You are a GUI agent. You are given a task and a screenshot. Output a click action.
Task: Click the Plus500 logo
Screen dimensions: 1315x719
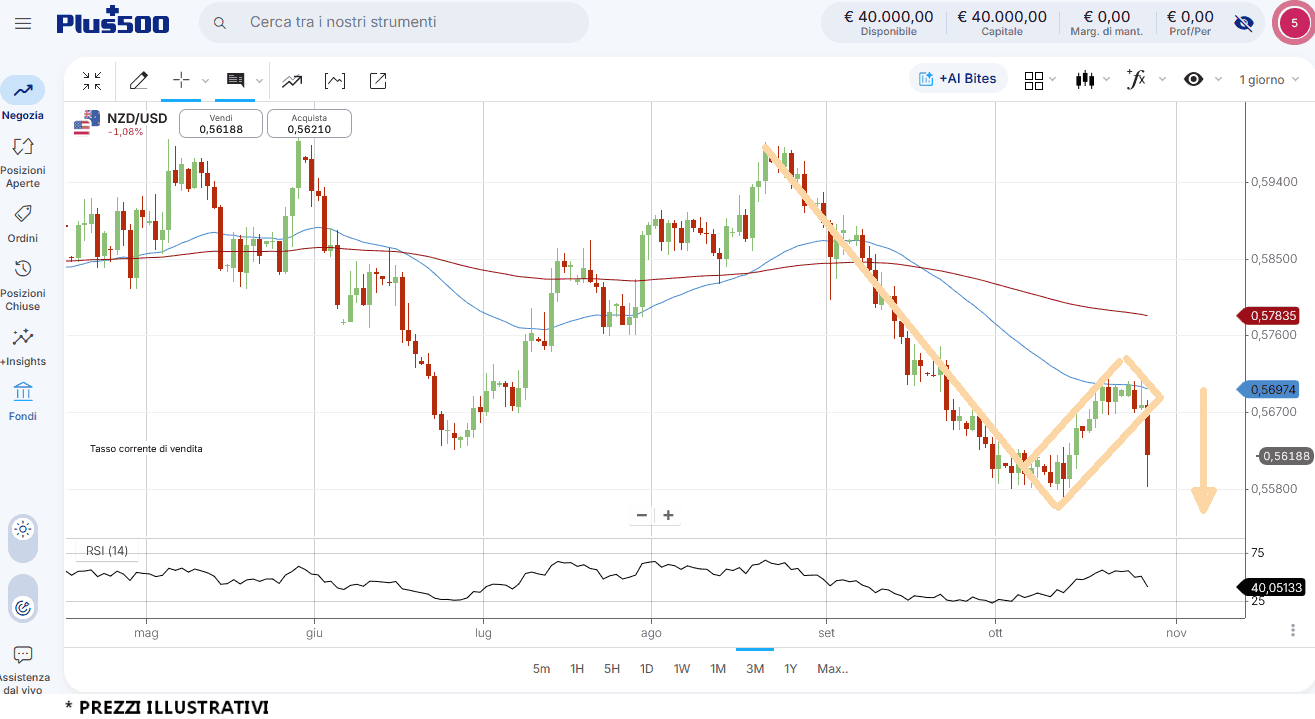coord(113,21)
